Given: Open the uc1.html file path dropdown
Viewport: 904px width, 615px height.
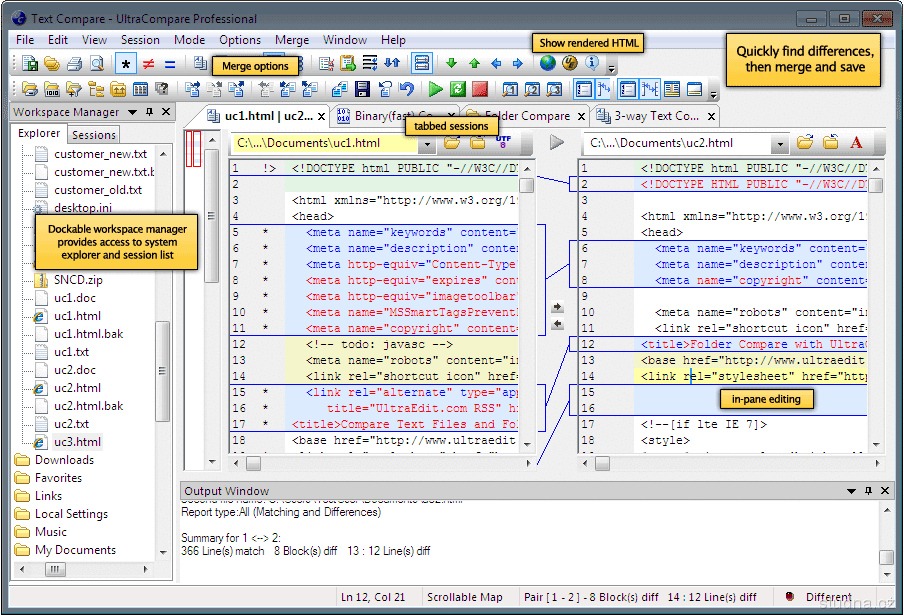Looking at the screenshot, I should coord(426,143).
